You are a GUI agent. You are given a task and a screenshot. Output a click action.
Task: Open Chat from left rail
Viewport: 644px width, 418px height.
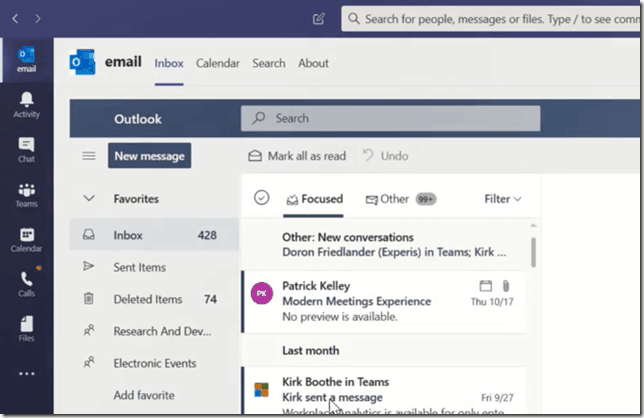pyautogui.click(x=26, y=150)
